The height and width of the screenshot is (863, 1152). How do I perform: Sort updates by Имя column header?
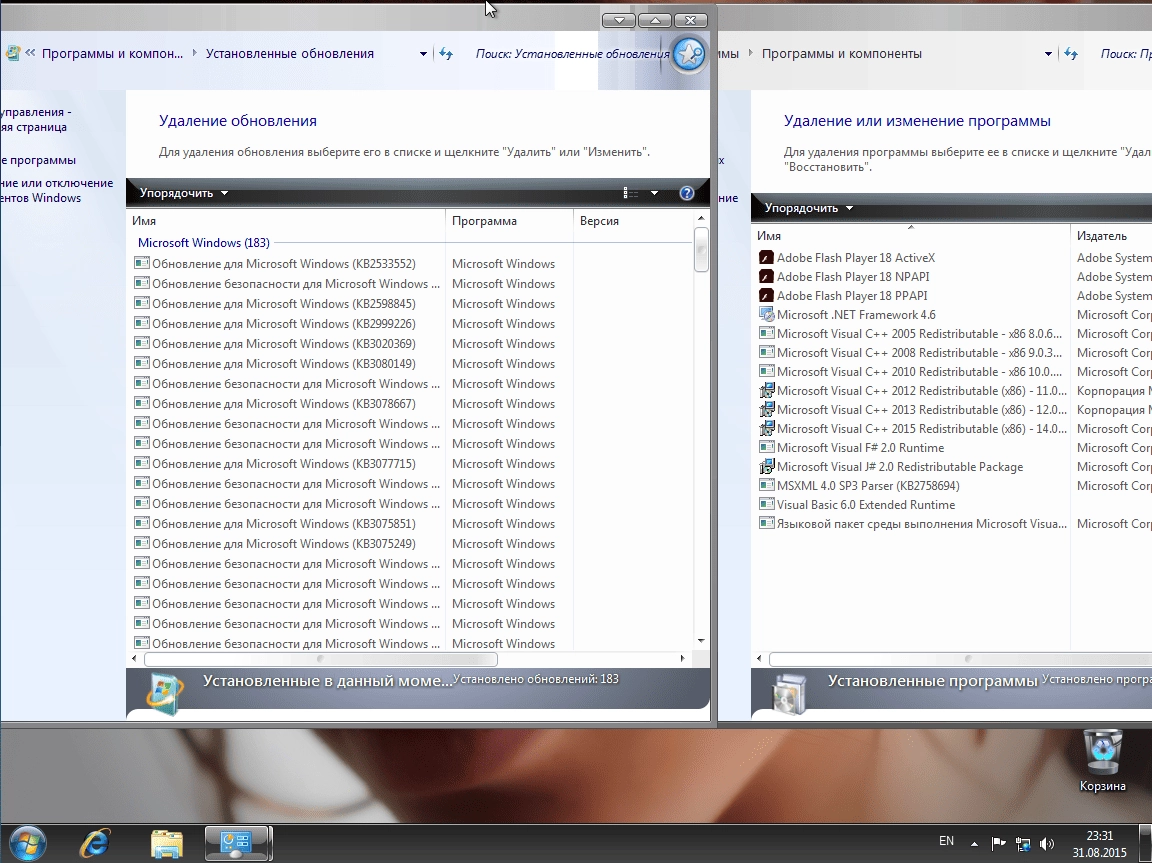click(287, 221)
